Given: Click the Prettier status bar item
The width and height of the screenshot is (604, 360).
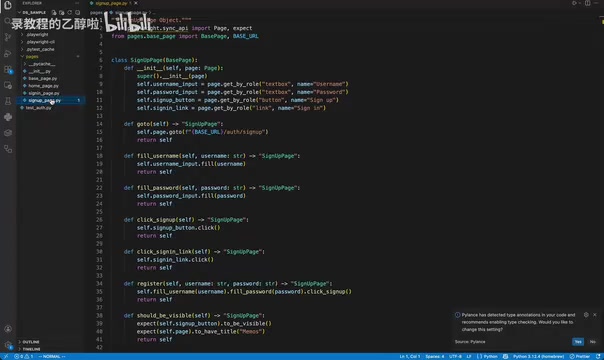Looking at the screenshot, I should tap(580, 357).
